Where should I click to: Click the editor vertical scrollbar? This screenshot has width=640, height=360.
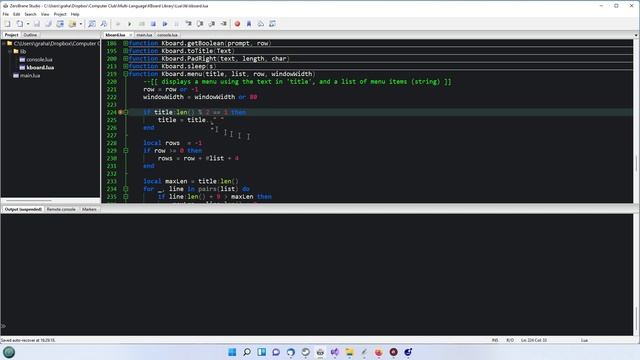[636, 120]
